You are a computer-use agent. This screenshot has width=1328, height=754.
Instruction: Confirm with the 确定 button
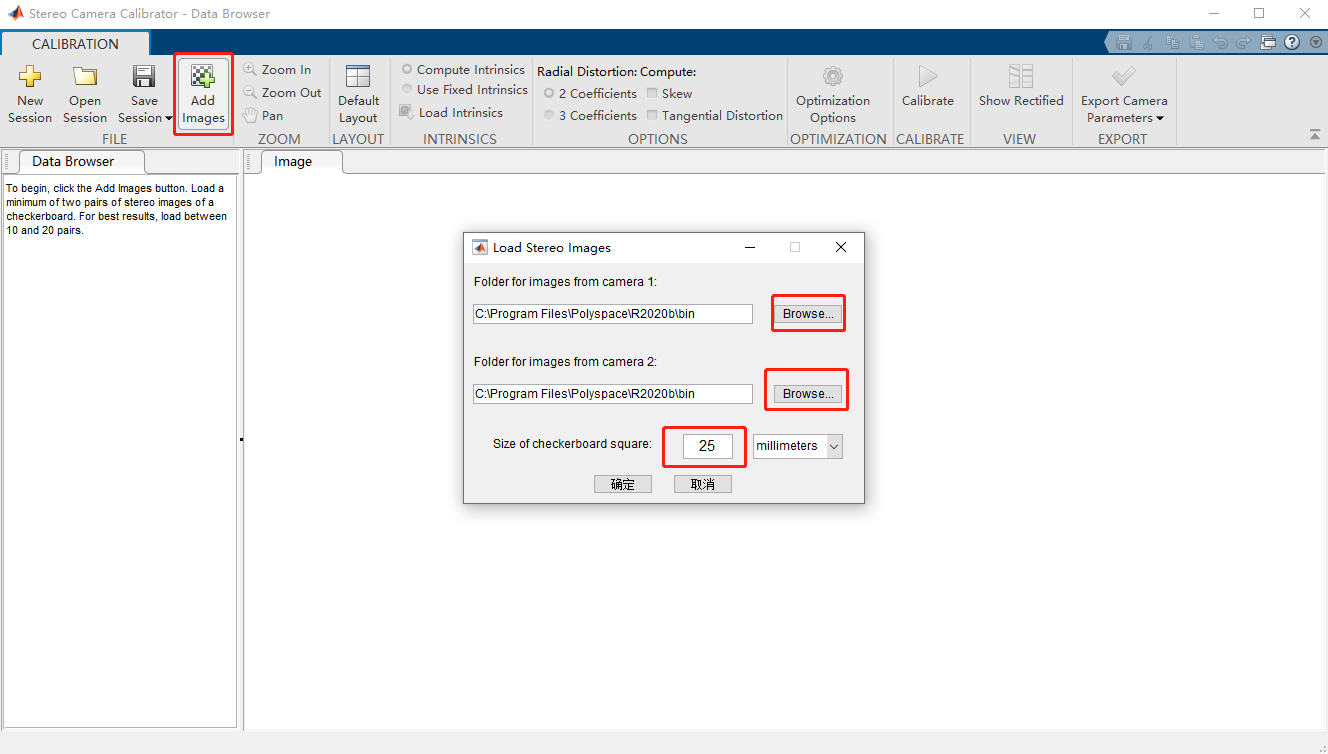pos(623,484)
